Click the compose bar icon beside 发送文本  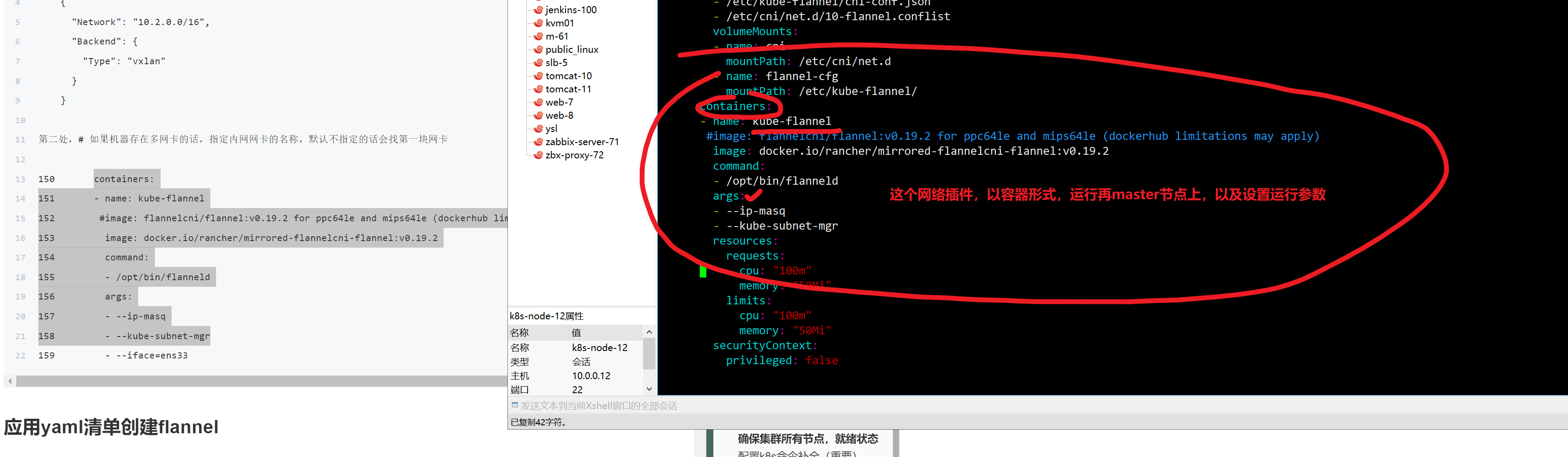[x=514, y=405]
